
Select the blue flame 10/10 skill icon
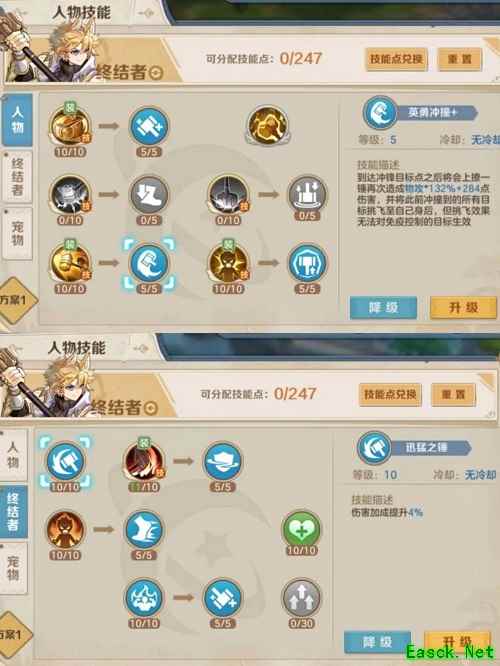point(144,598)
